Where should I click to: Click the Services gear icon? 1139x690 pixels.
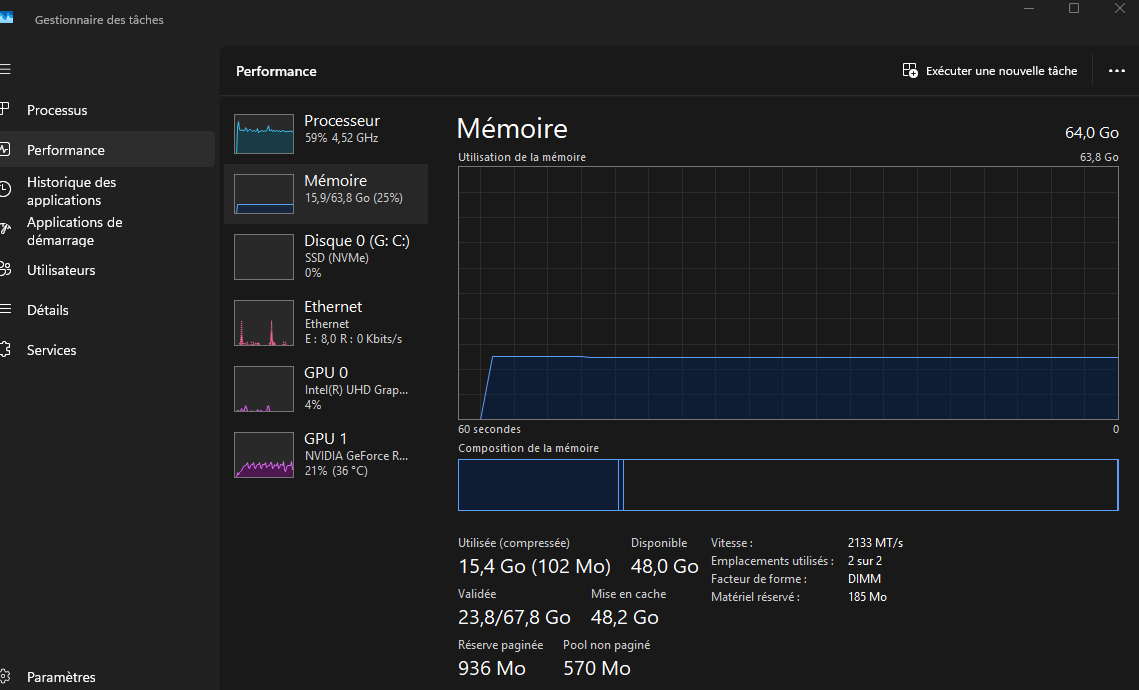coord(4,349)
